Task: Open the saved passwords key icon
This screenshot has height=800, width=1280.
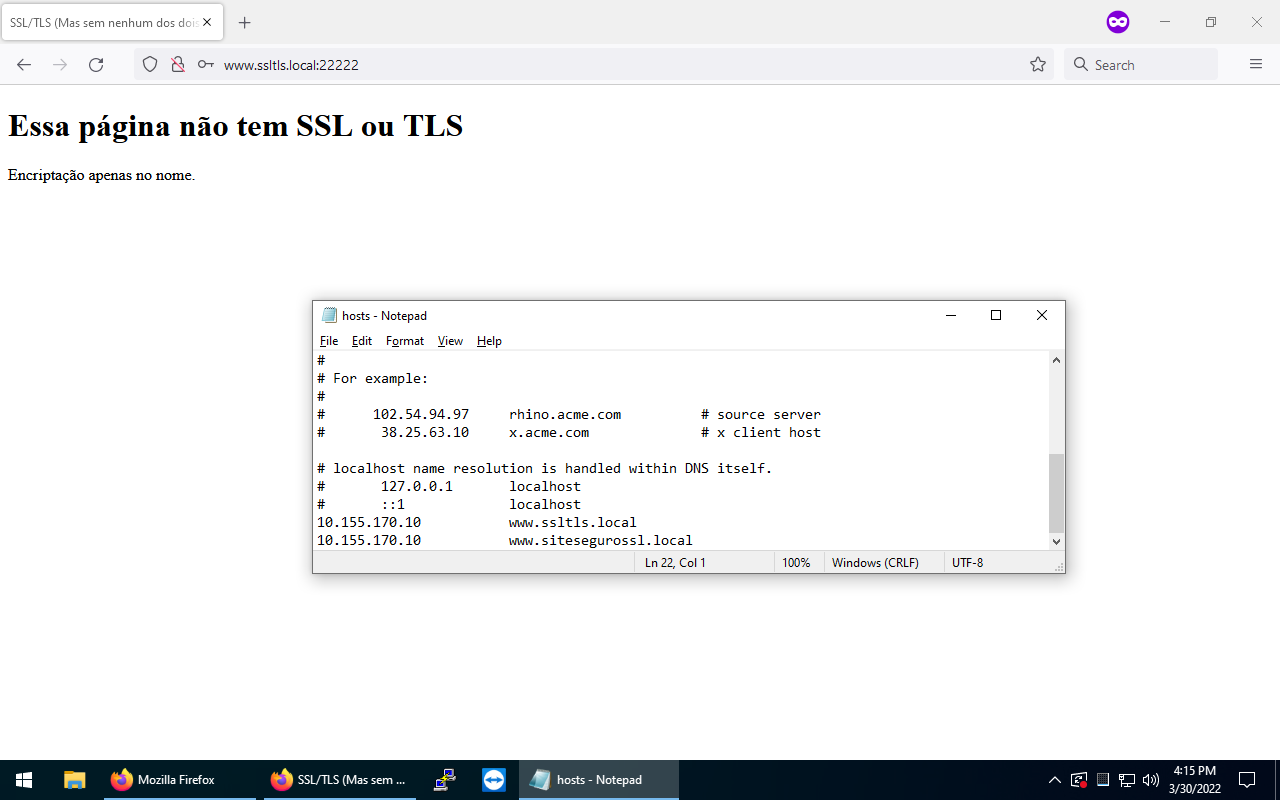Action: 206,65
